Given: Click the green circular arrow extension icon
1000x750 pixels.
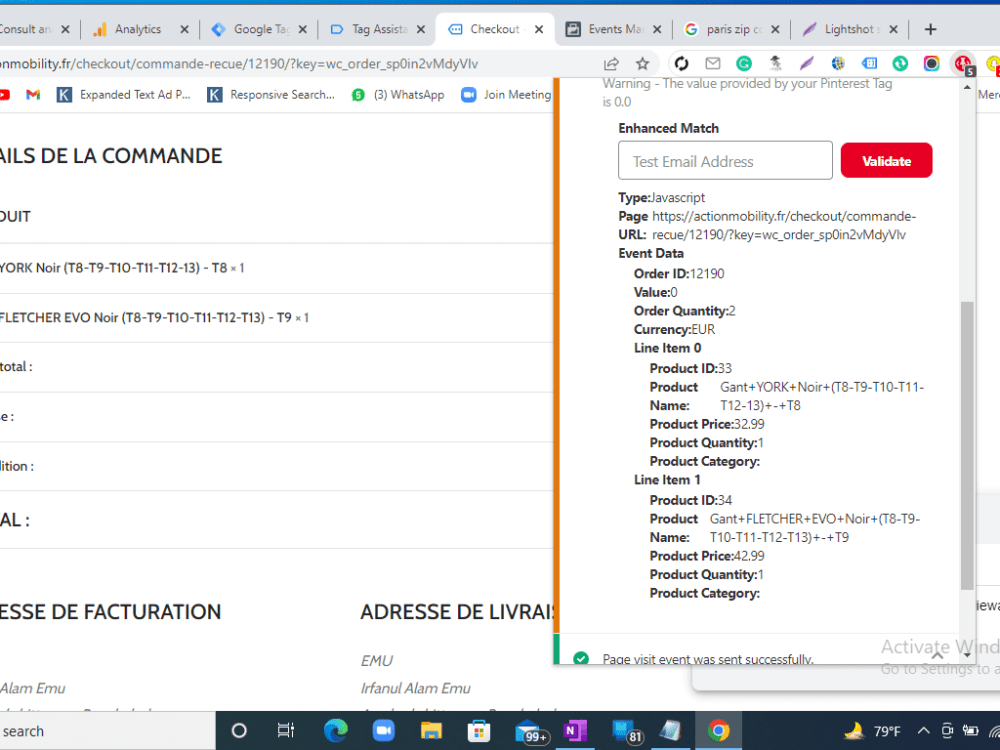Looking at the screenshot, I should pyautogui.click(x=901, y=64).
